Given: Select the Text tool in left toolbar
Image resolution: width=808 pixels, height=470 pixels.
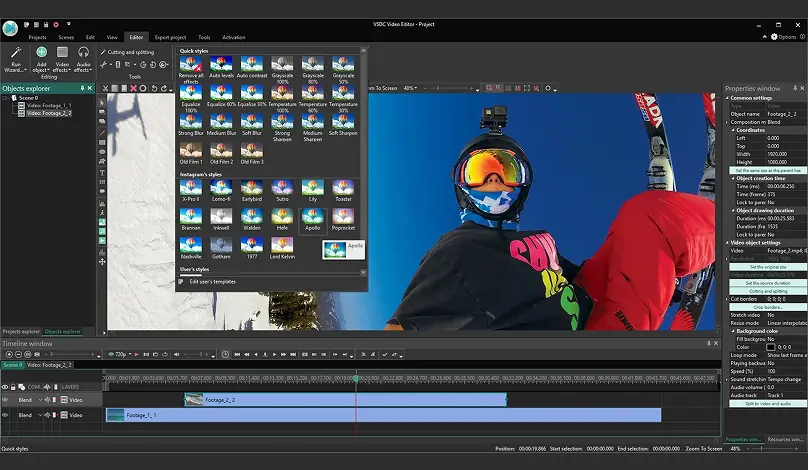Looking at the screenshot, I should click(102, 173).
